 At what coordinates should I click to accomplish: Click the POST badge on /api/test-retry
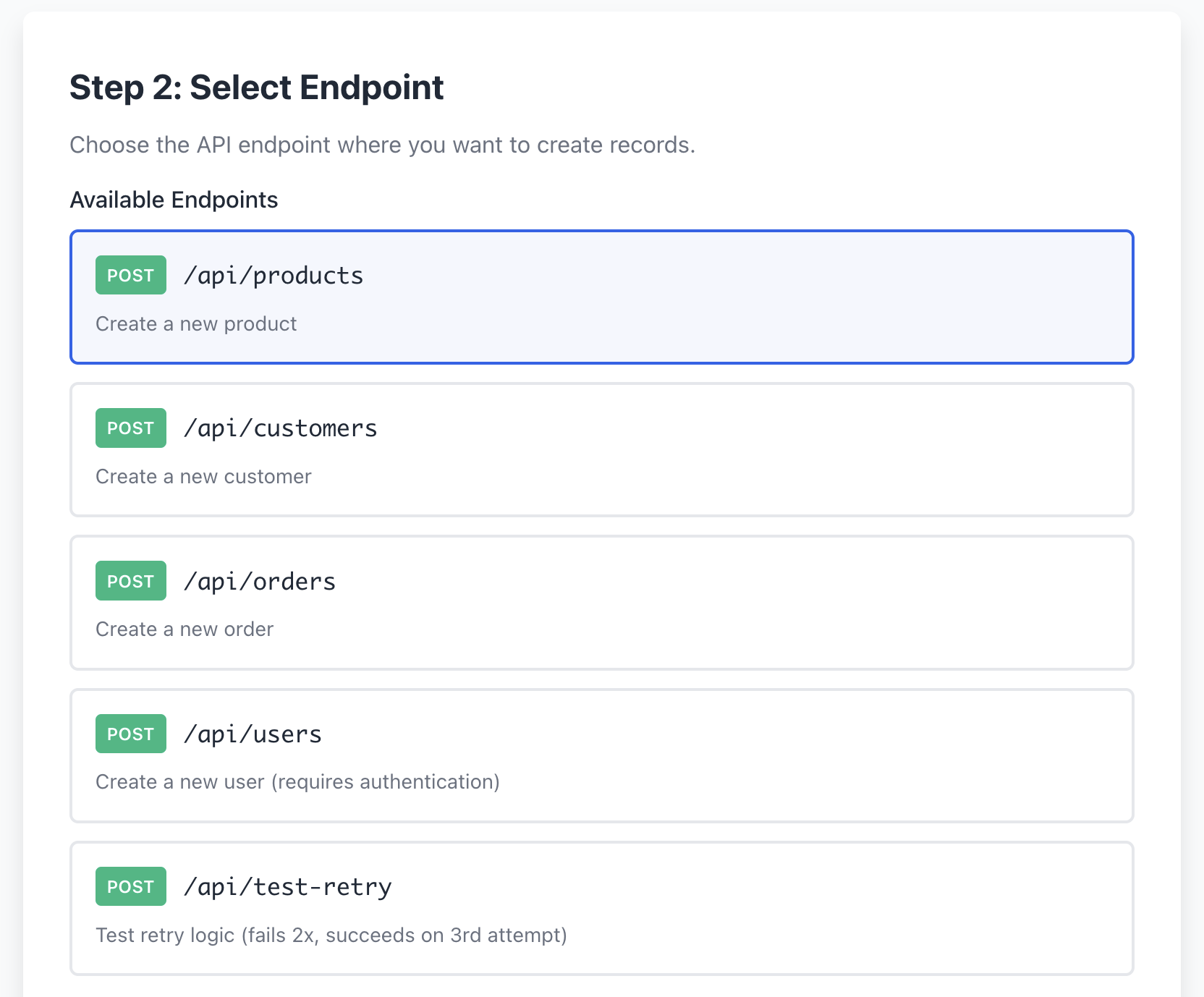[x=130, y=886]
